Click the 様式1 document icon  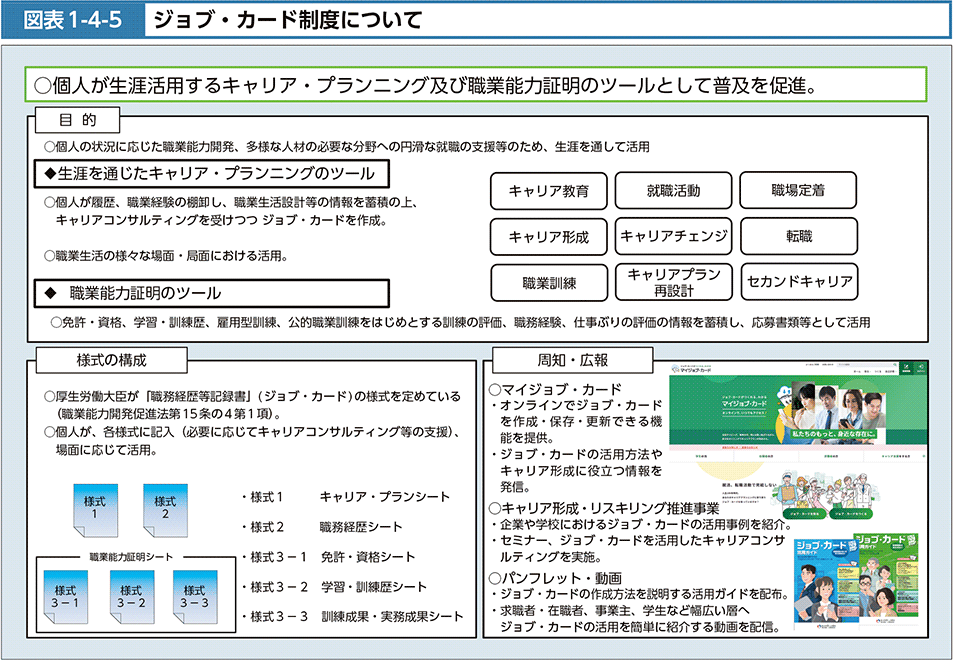click(95, 510)
